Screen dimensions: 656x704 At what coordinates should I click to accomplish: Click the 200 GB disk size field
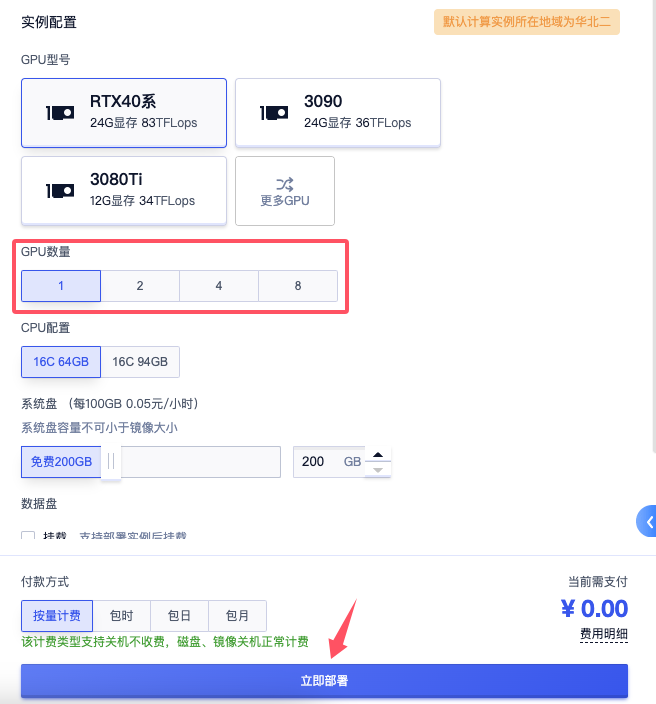click(x=329, y=462)
